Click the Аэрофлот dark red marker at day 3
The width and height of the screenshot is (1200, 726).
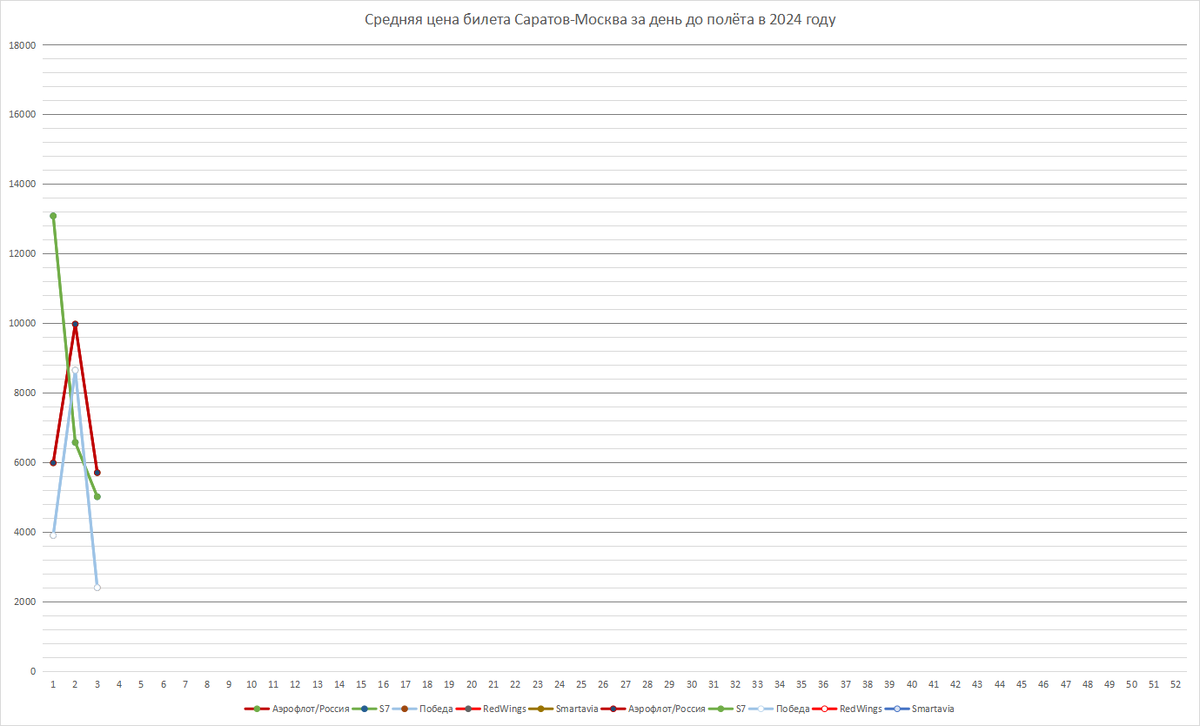pos(97,472)
